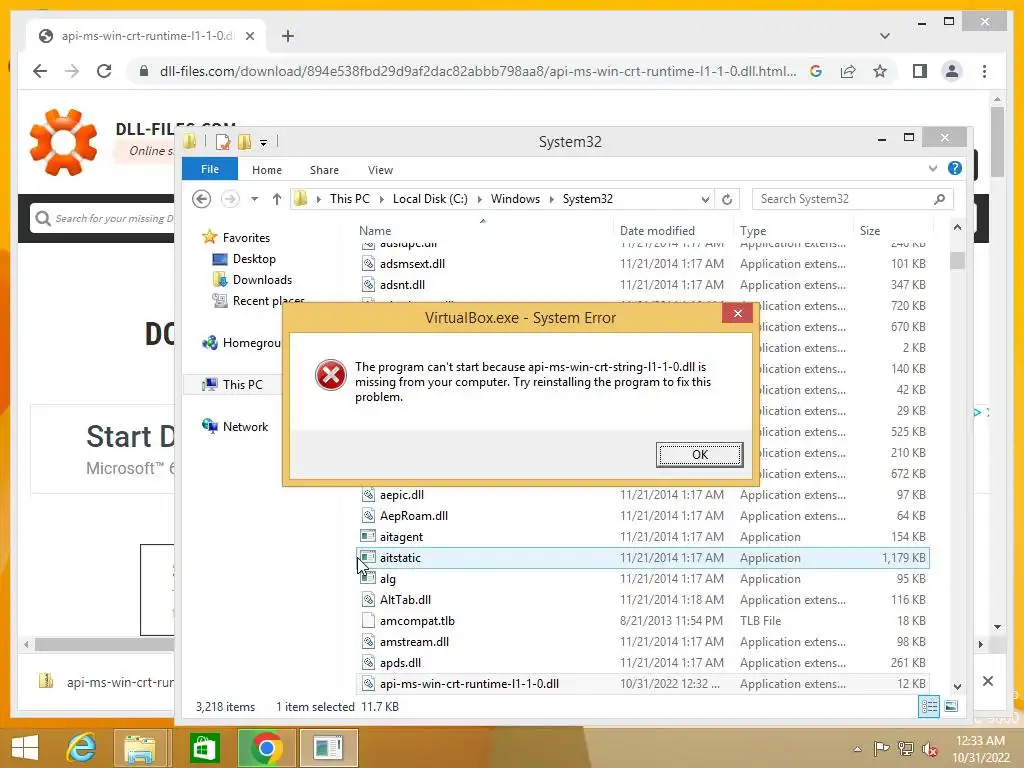Viewport: 1024px width, 768px height.
Task: Open Internet Explorer from the taskbar
Action: tap(82, 748)
